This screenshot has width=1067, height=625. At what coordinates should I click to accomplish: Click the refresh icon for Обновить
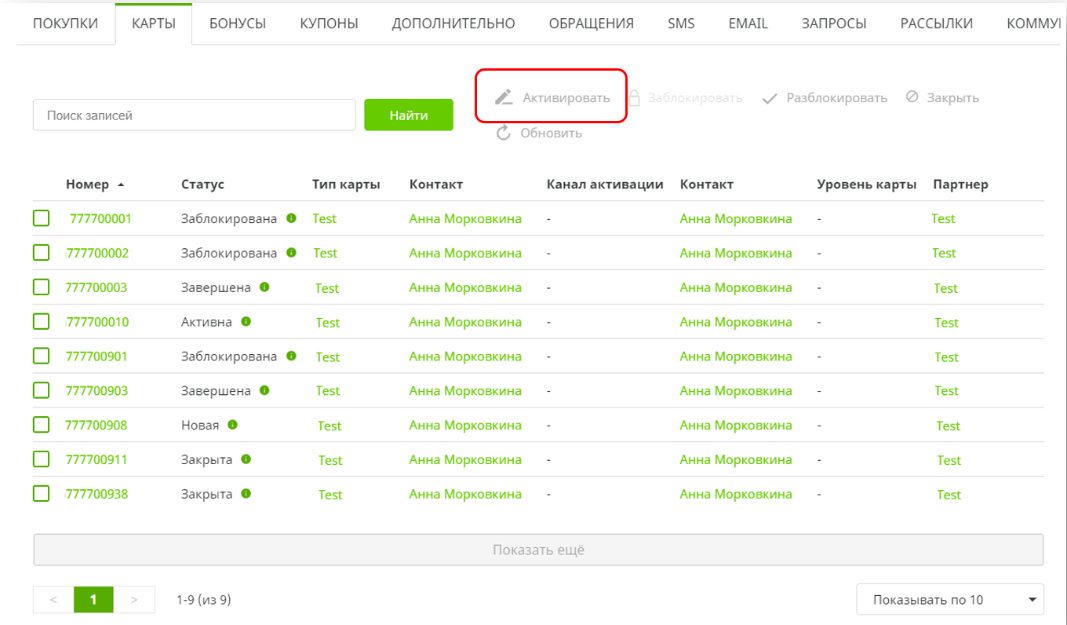click(504, 133)
